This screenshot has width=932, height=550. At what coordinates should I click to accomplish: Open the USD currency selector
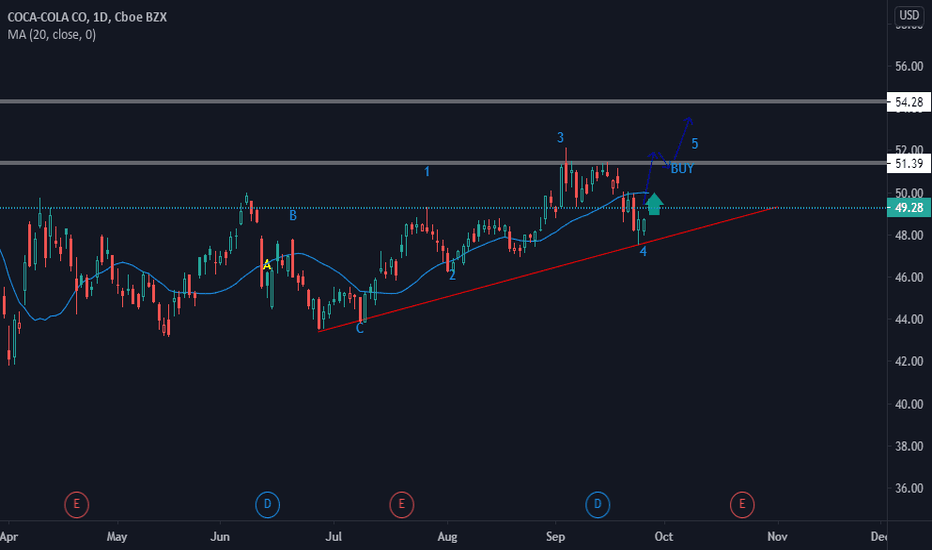coord(909,15)
